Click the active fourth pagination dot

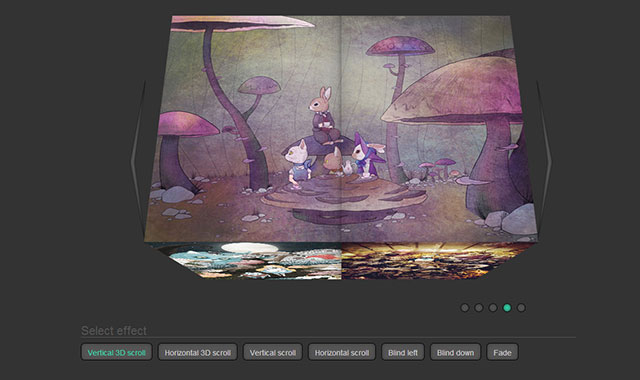pyautogui.click(x=507, y=308)
